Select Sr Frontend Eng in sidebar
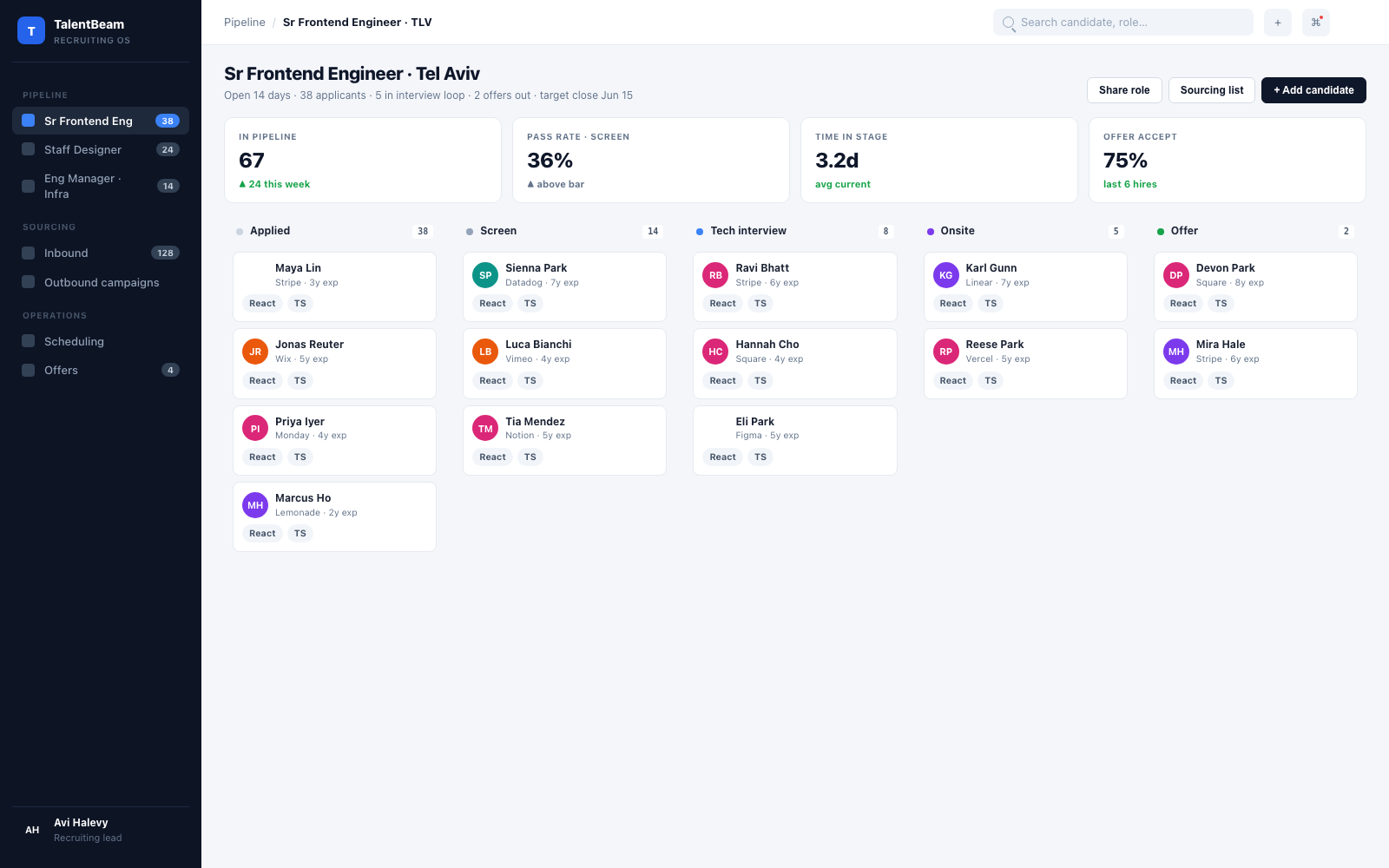Screen dimensions: 1389x868 pos(101,121)
